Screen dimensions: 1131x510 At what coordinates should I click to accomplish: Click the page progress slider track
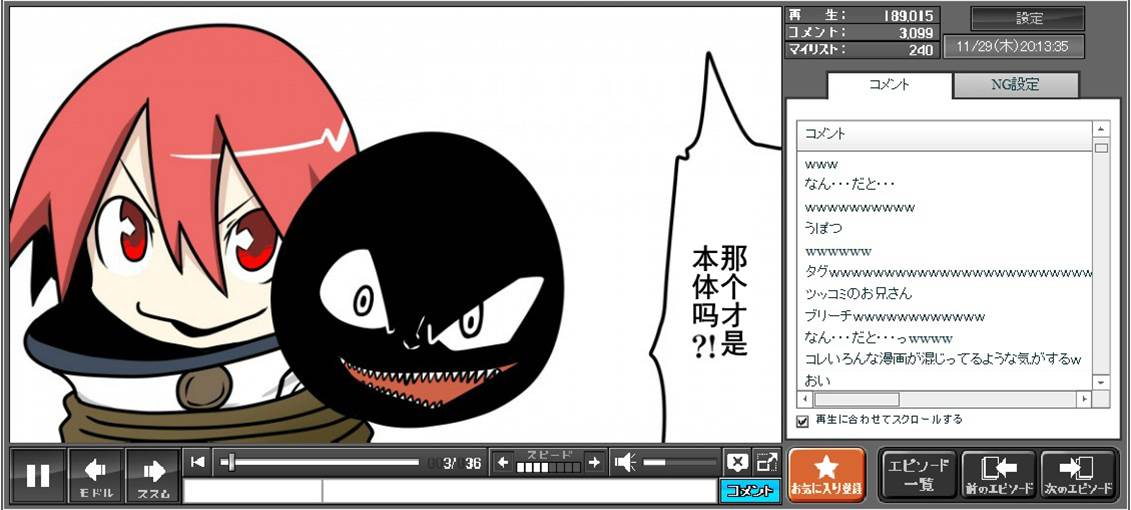click(320, 462)
